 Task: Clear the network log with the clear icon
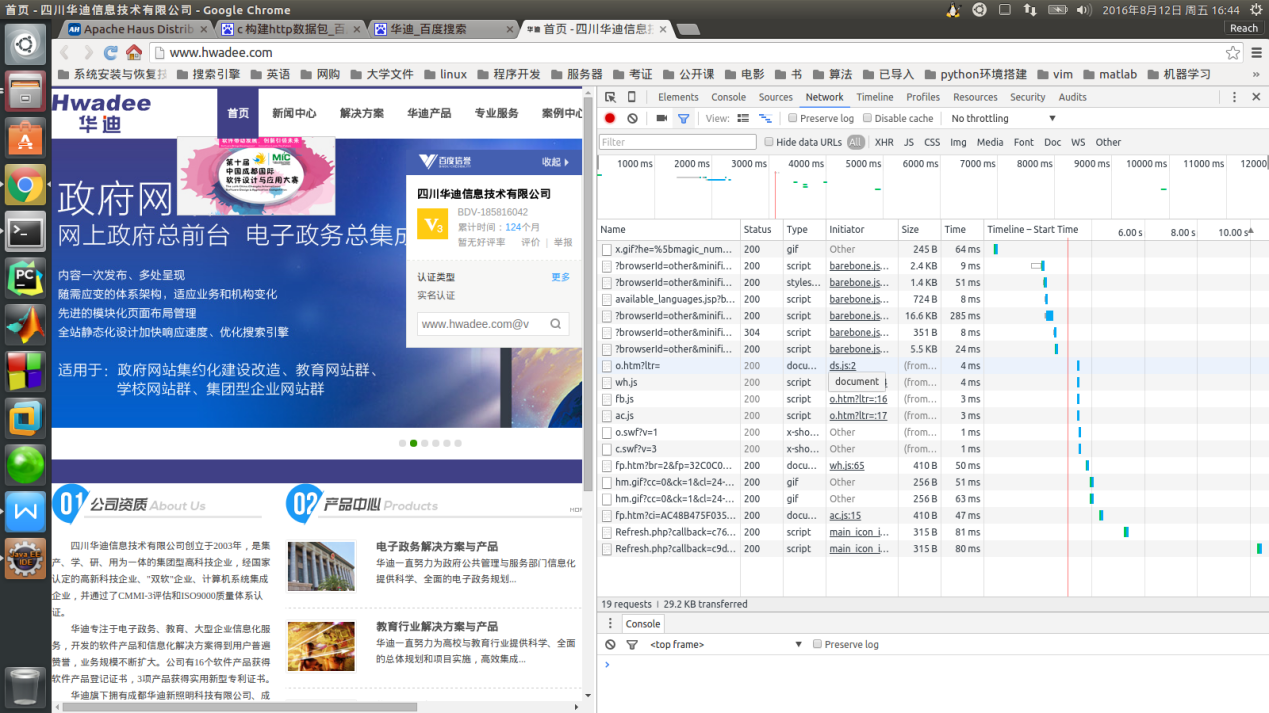[x=632, y=118]
